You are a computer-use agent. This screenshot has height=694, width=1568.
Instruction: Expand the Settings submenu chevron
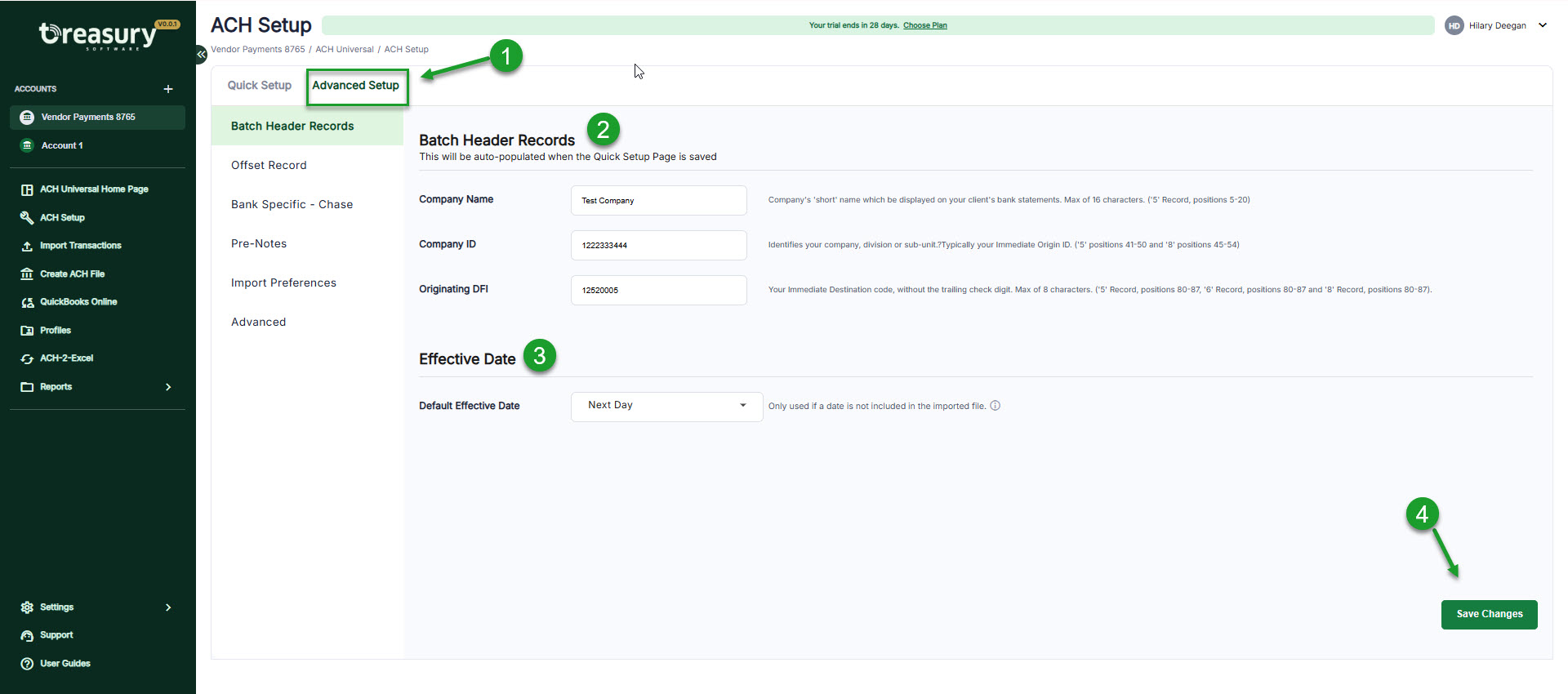coord(168,607)
